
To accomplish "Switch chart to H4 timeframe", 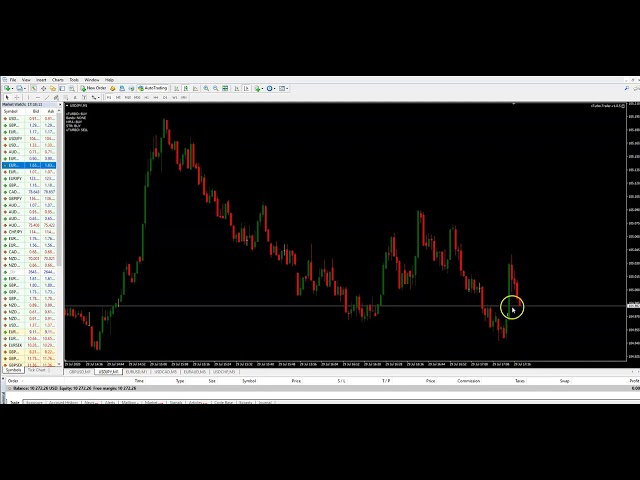I will [154, 97].
